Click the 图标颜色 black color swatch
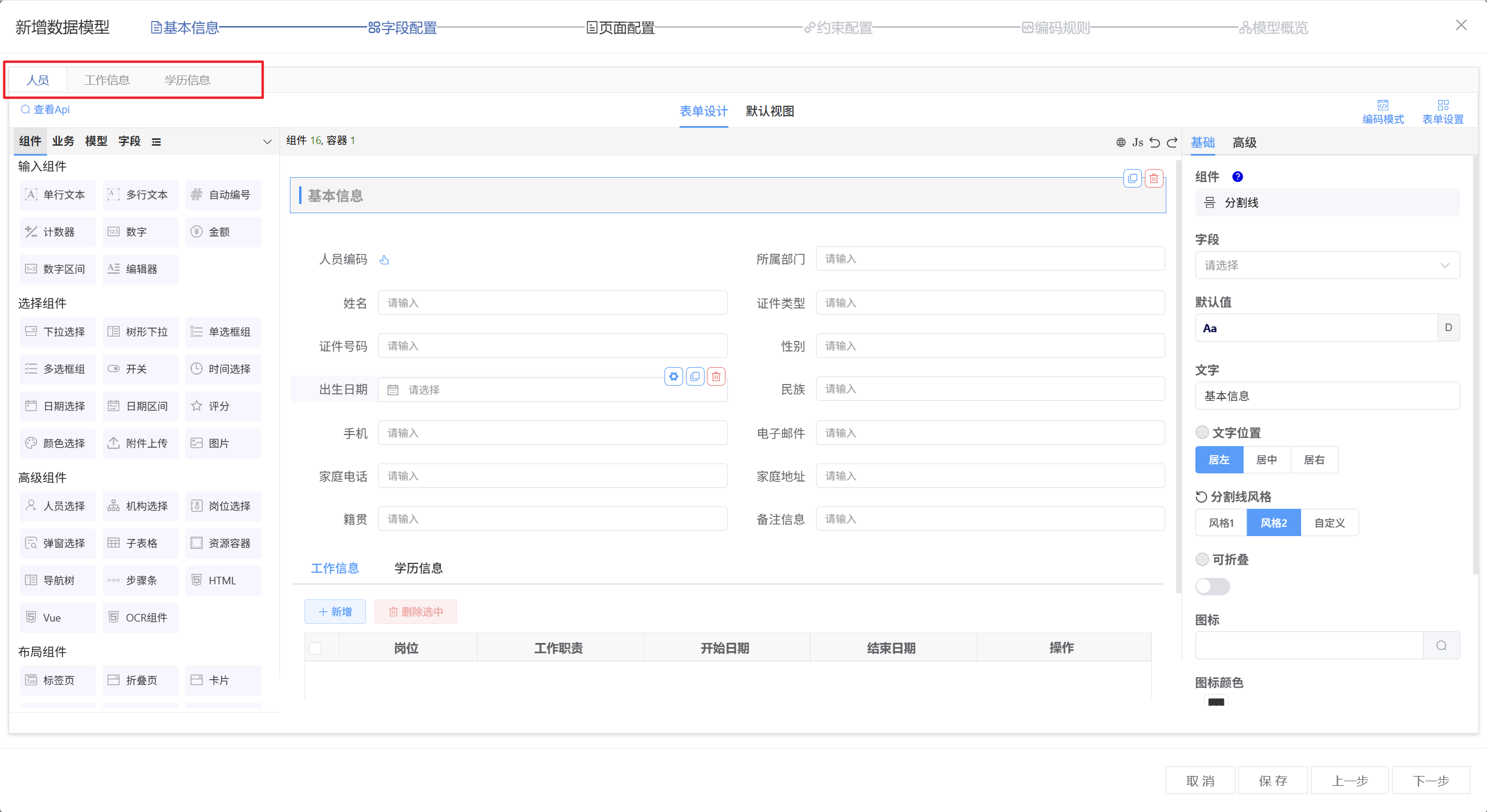This screenshot has width=1487, height=812. tap(1216, 702)
